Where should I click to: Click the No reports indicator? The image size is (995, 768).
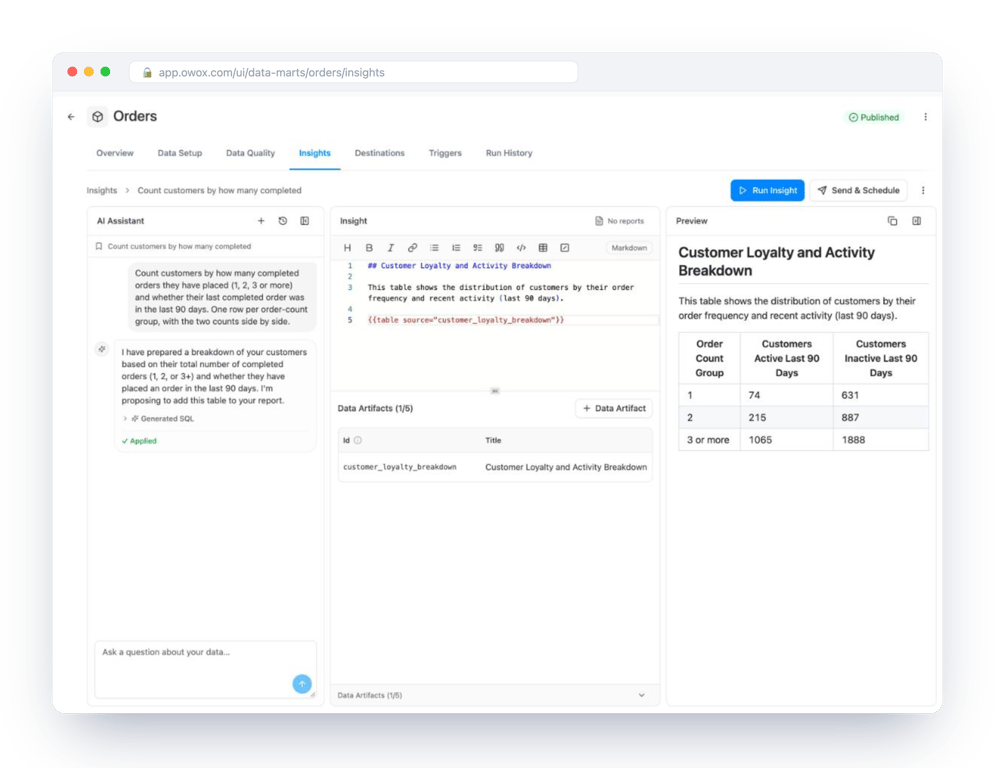pos(619,221)
